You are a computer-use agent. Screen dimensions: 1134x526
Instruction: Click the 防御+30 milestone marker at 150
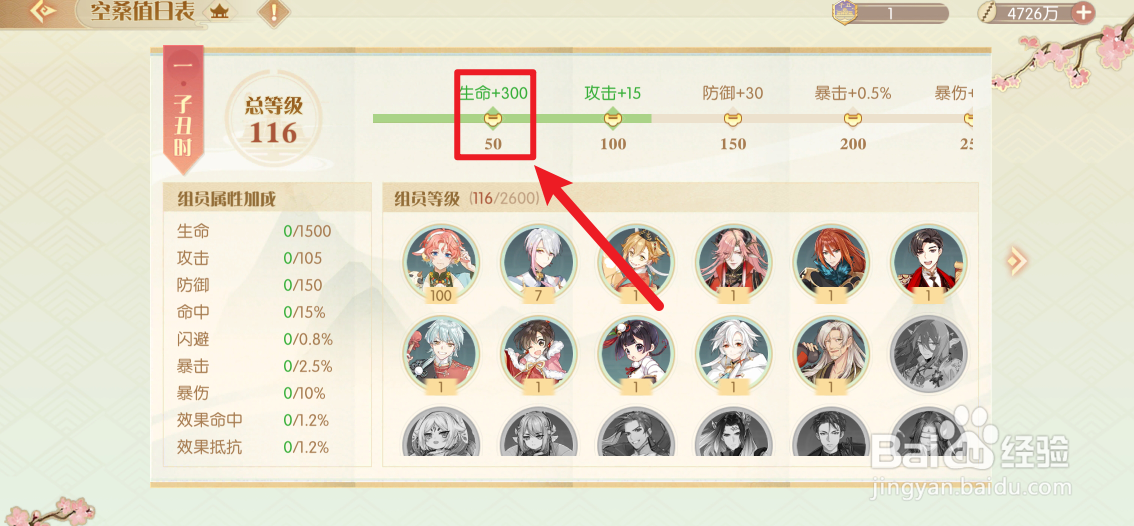(x=733, y=118)
